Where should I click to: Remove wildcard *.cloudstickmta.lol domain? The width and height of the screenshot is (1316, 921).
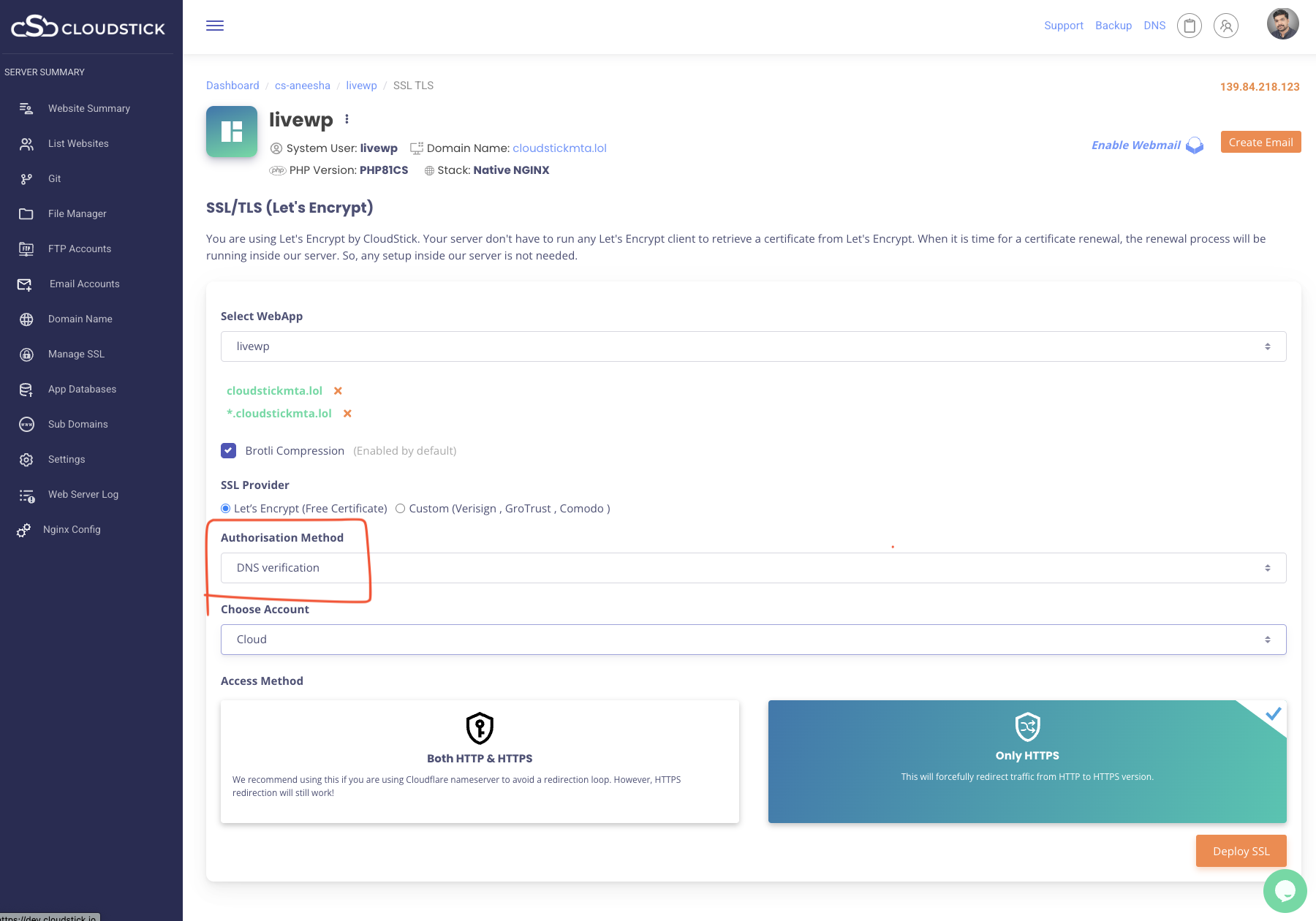(x=347, y=414)
